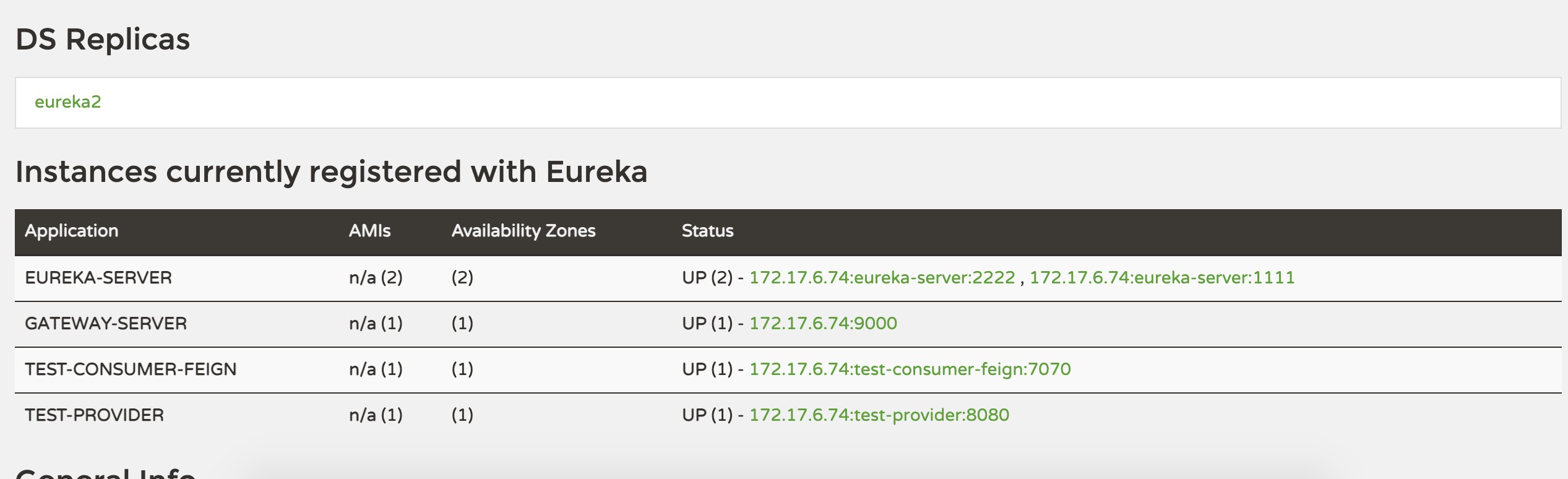The height and width of the screenshot is (479, 1568).
Task: Open the eureka2 replica link
Action: (x=67, y=102)
